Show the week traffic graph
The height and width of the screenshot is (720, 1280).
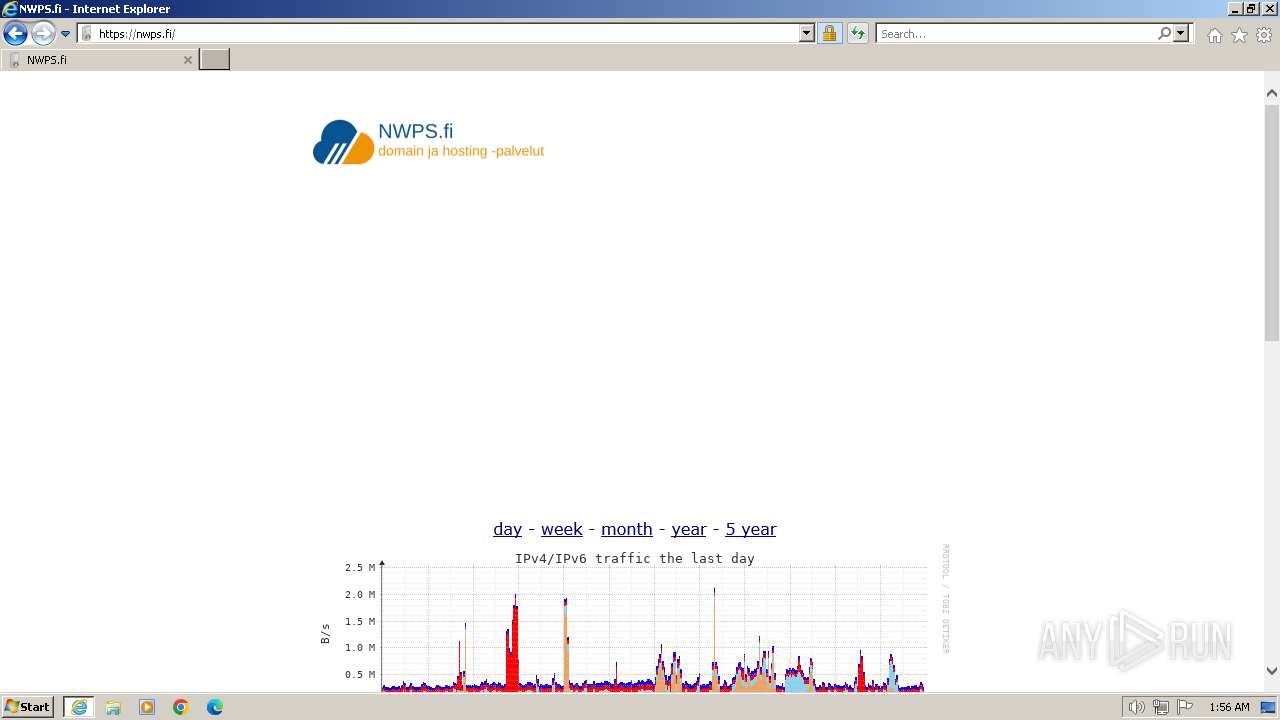(562, 529)
